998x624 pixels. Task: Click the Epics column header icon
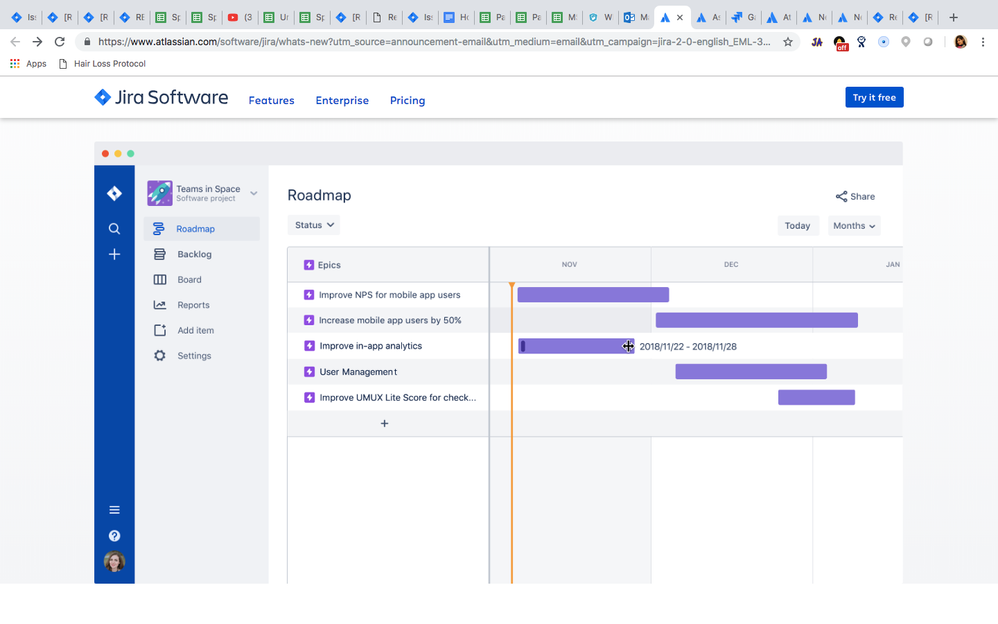point(309,265)
